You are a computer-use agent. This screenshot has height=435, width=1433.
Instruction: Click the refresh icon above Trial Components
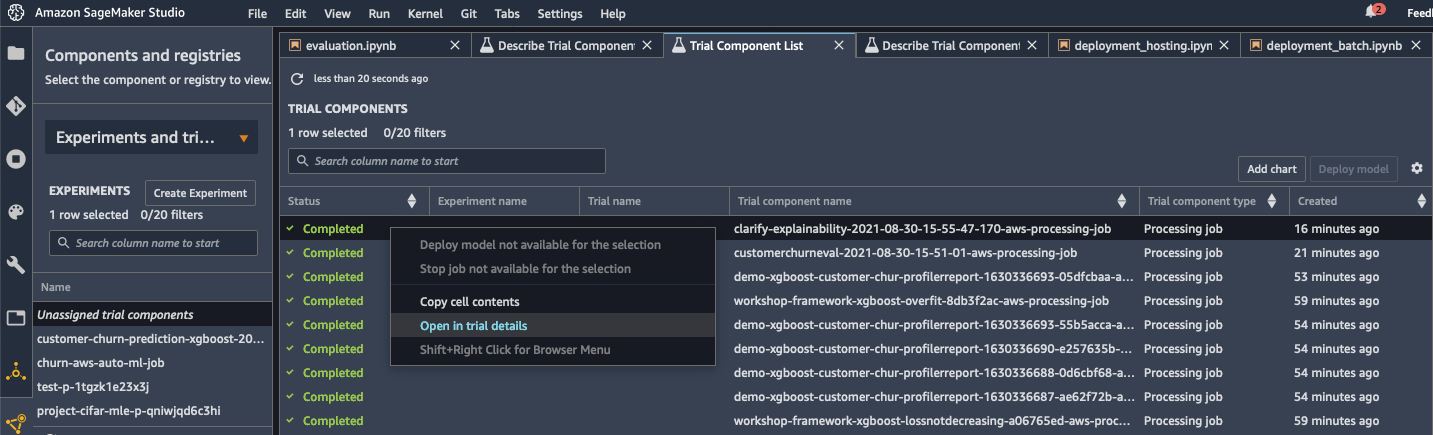[297, 78]
